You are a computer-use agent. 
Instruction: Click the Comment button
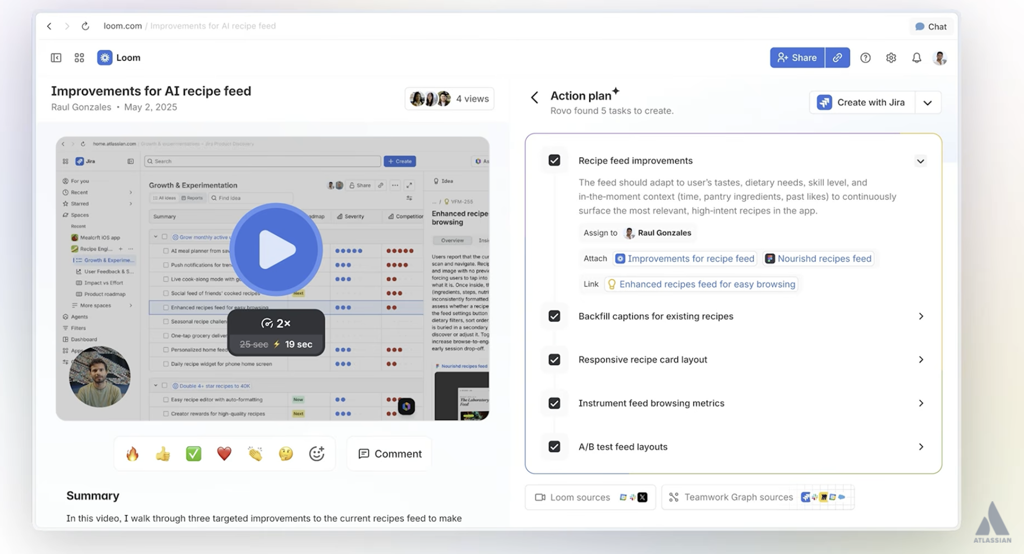click(x=389, y=453)
